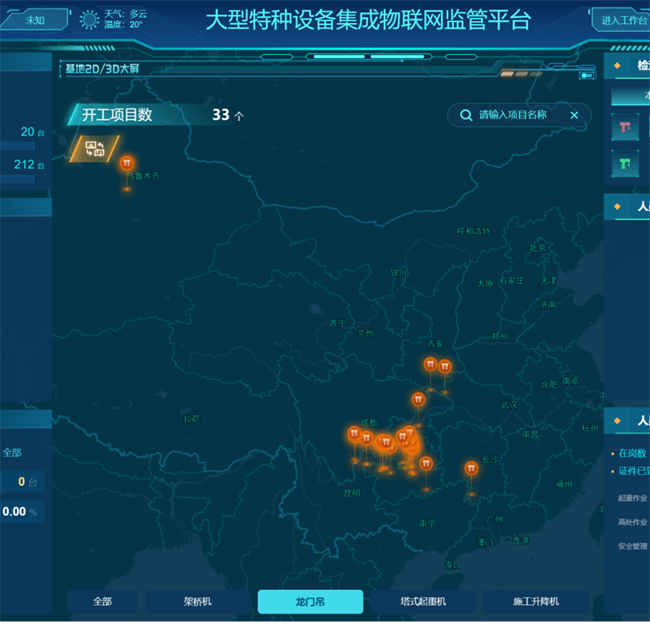Viewport: 650px width, 622px height.
Task: Select the crane marker near Changsha
Action: pyautogui.click(x=471, y=468)
